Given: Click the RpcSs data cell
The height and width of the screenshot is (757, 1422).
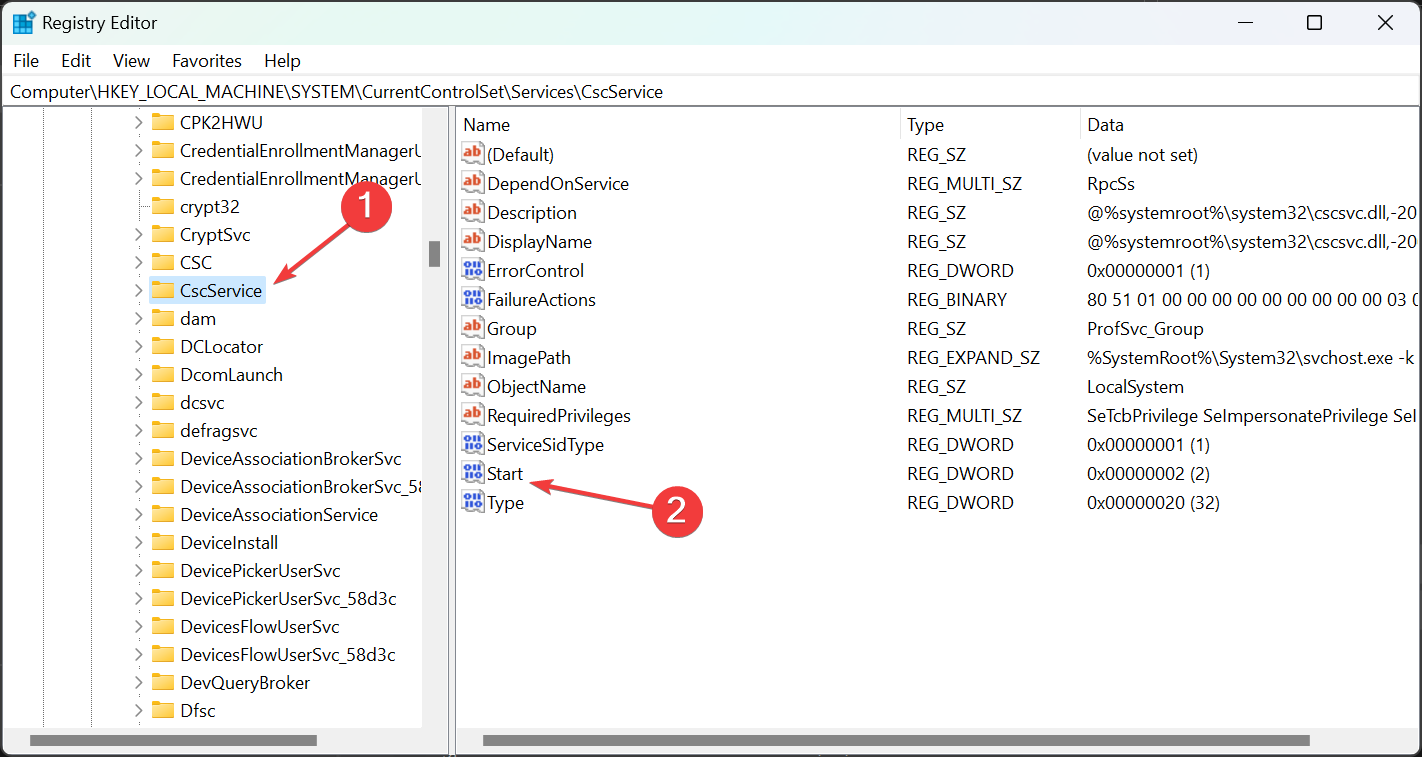Looking at the screenshot, I should 1111,183.
